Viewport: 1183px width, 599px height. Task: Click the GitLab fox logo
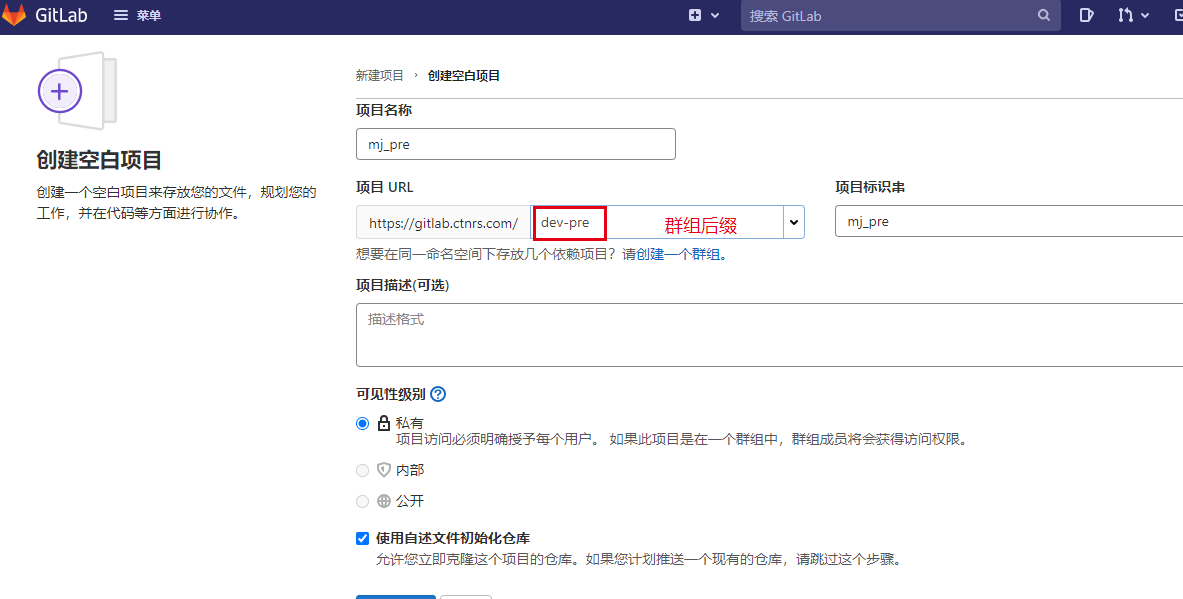coord(14,15)
